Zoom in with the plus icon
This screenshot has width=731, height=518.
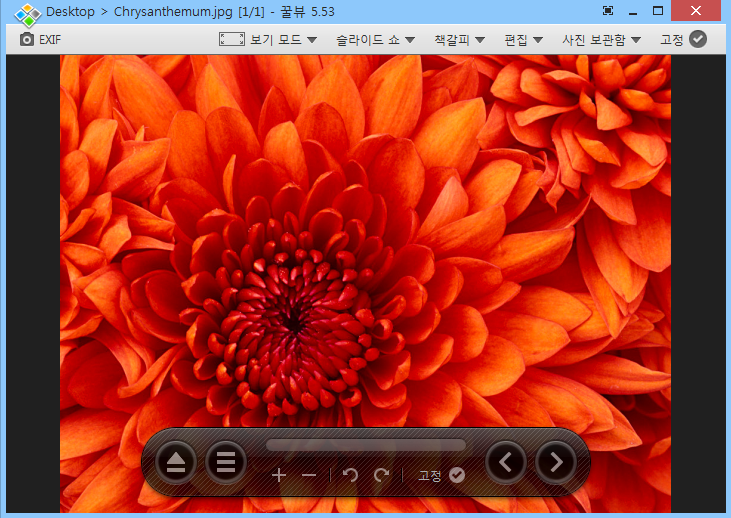pyautogui.click(x=279, y=475)
